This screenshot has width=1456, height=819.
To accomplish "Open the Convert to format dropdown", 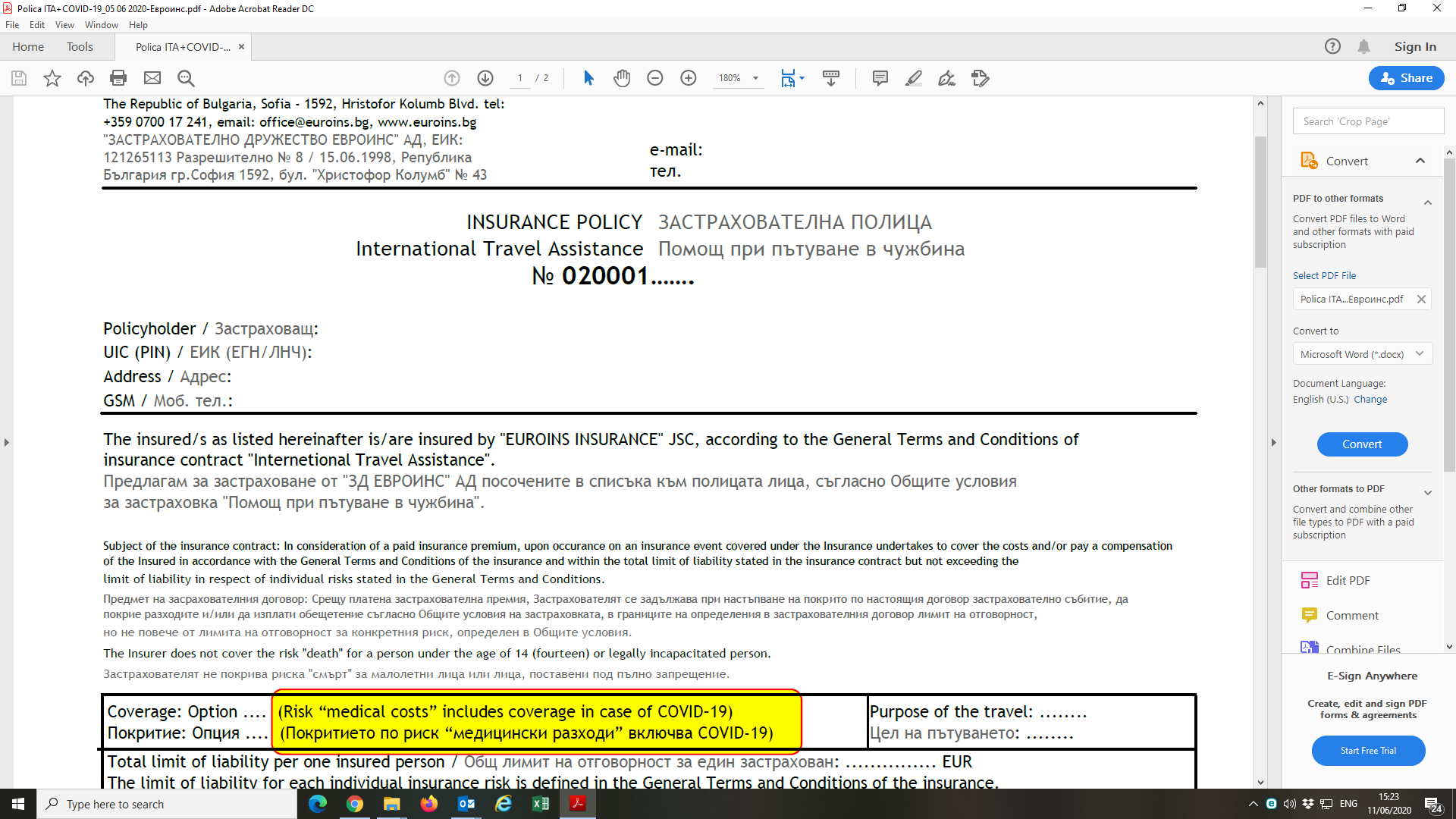I will (1363, 354).
